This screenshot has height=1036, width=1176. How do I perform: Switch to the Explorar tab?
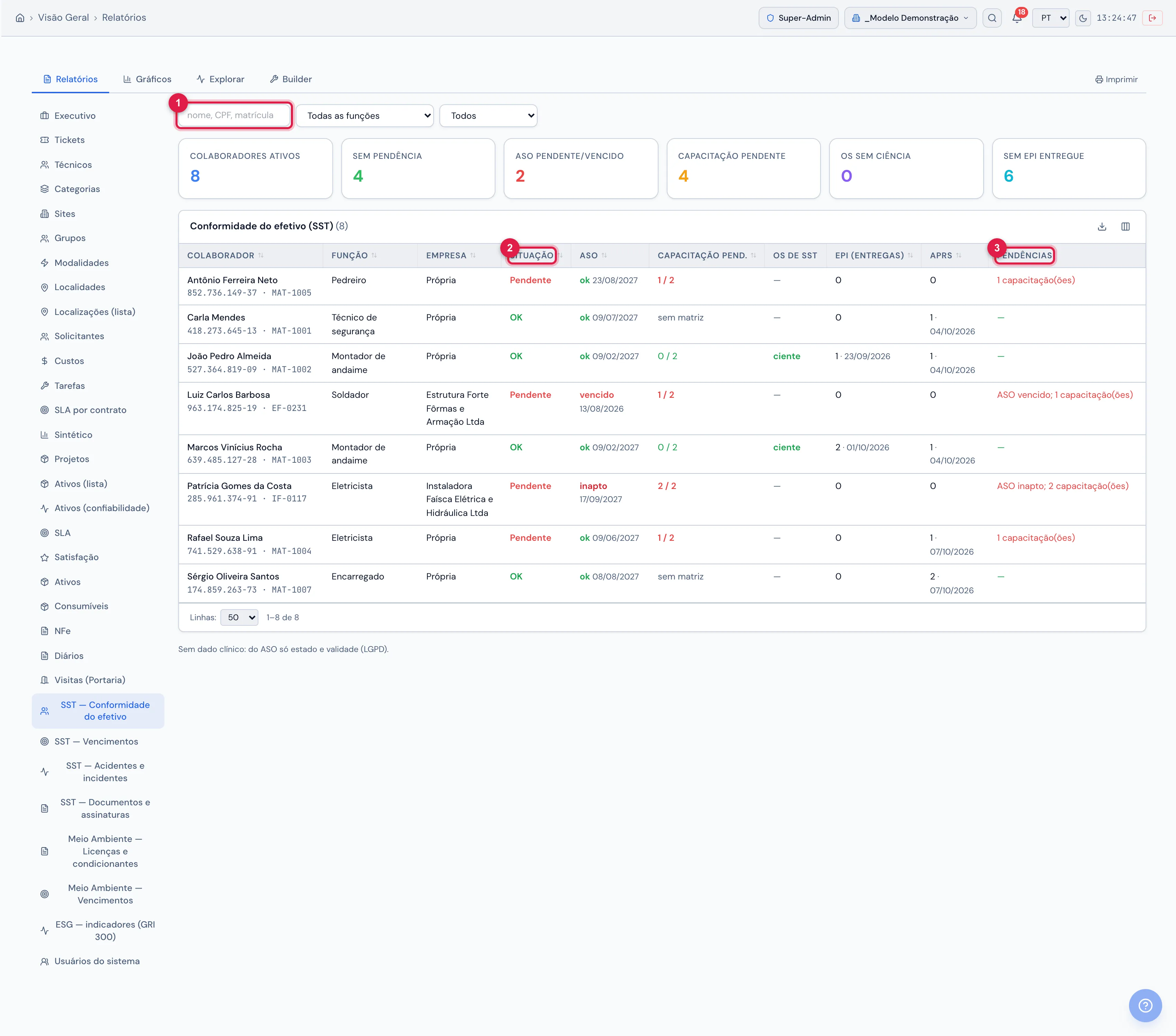pos(220,79)
